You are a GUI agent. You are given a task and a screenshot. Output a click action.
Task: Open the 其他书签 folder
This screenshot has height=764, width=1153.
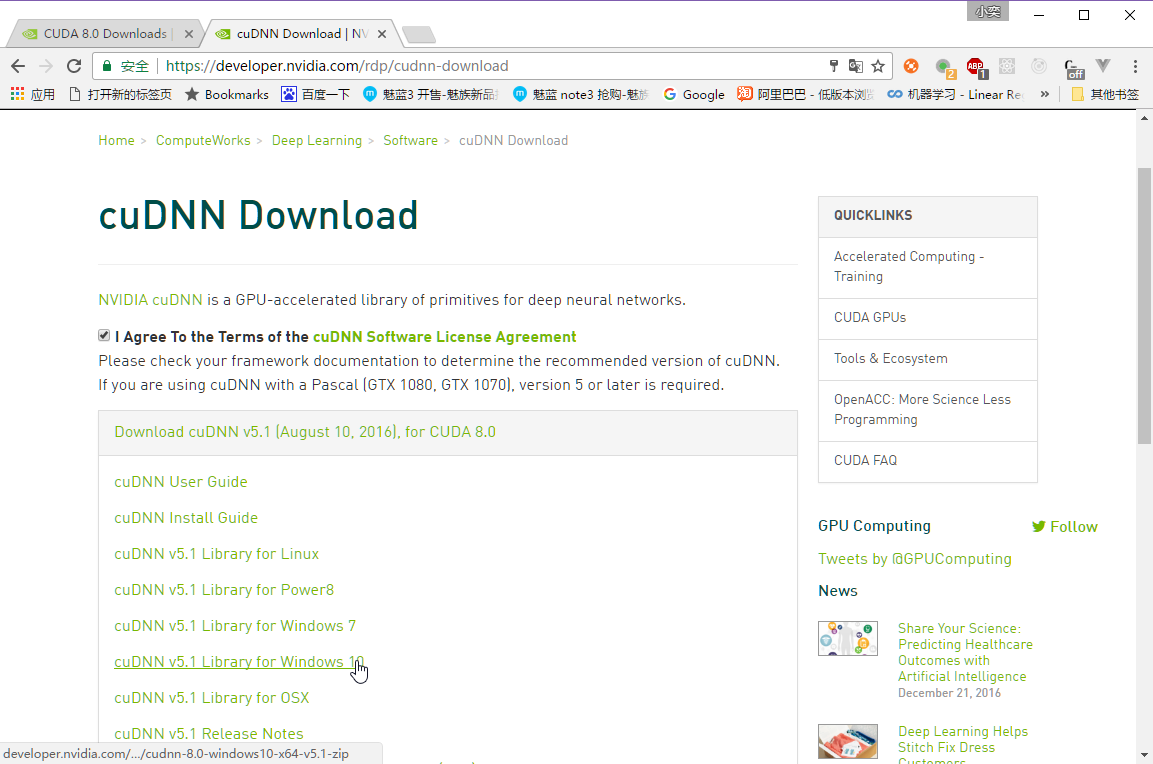1105,94
